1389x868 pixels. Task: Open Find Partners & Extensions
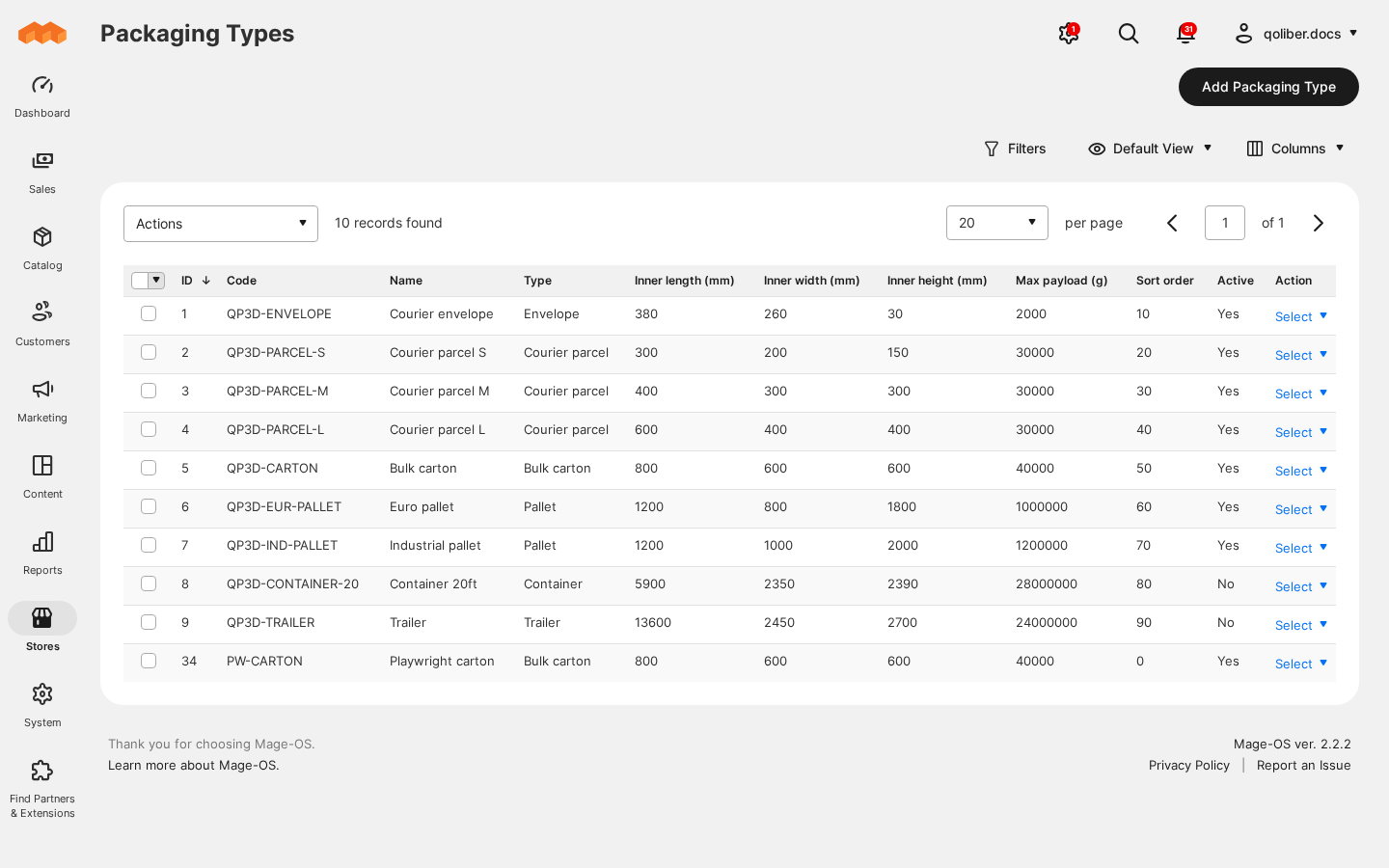[42, 789]
